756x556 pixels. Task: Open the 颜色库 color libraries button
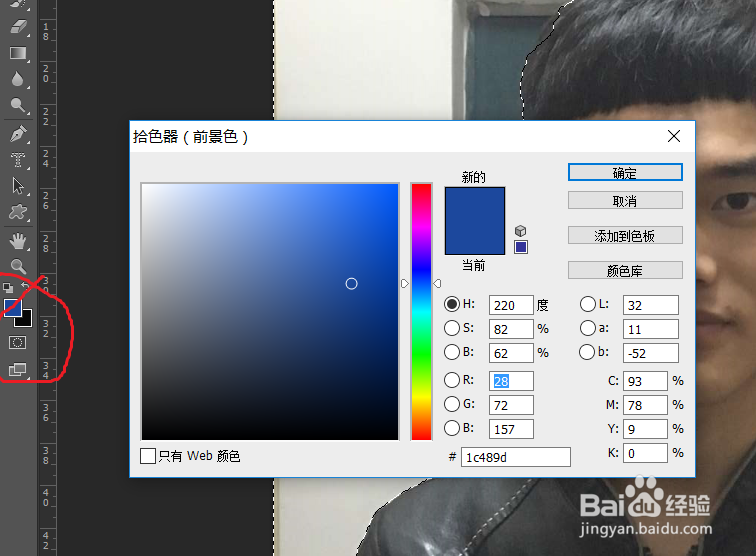tap(625, 270)
